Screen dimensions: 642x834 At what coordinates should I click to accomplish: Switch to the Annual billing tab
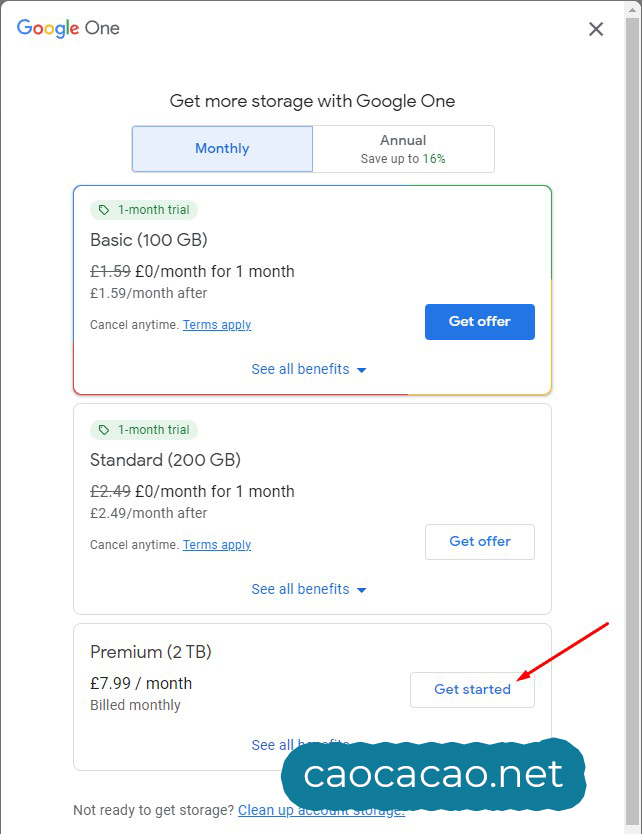403,149
